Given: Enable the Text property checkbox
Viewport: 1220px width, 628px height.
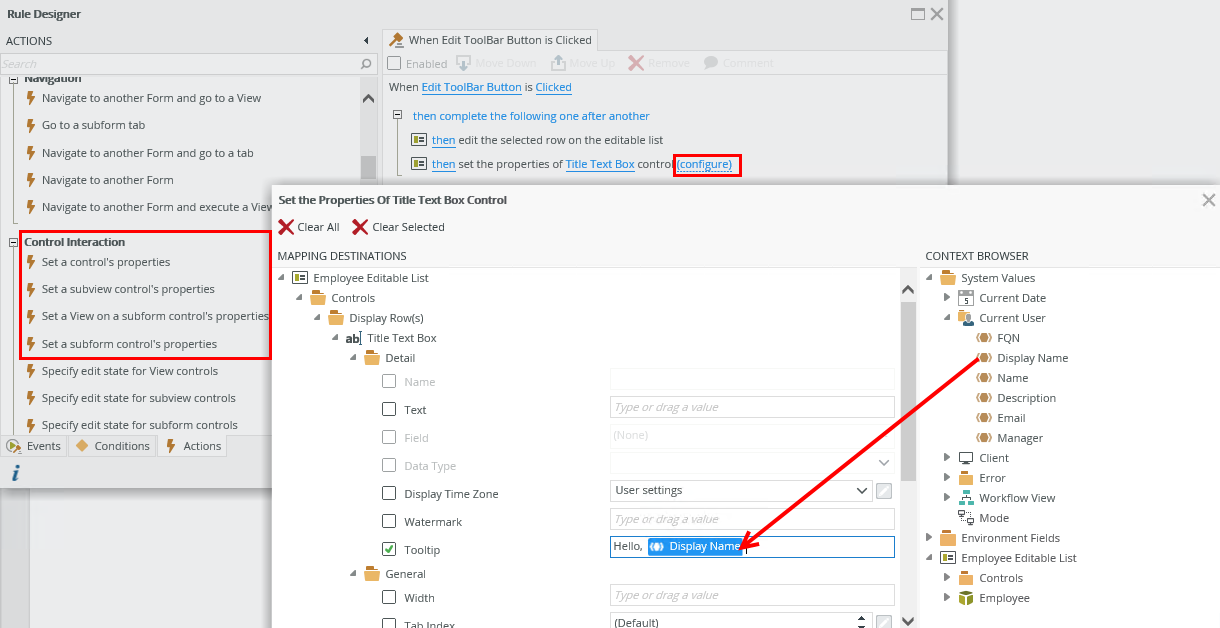Looking at the screenshot, I should coord(389,409).
